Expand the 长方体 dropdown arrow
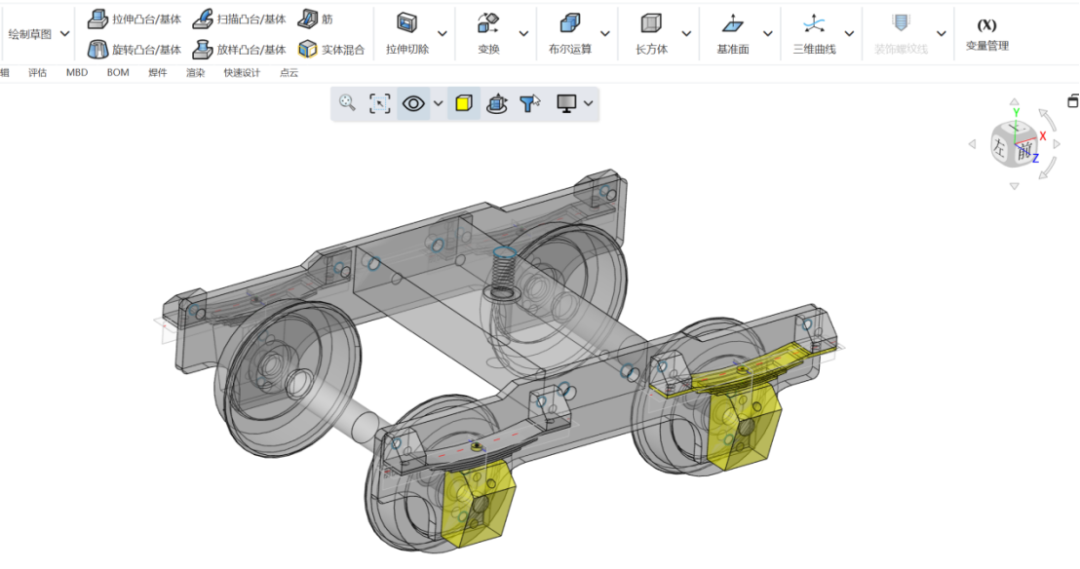The height and width of the screenshot is (569, 1080). [x=686, y=34]
